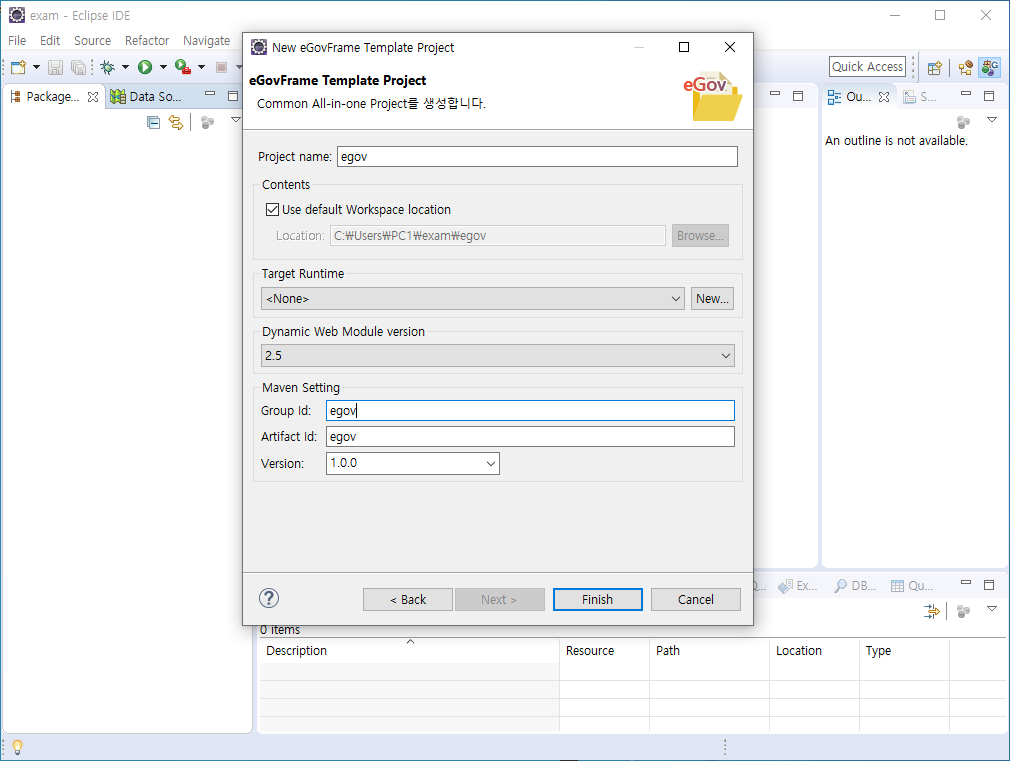Expand the Debug dropdown arrow
Image resolution: width=1010 pixels, height=761 pixels.
coord(126,67)
